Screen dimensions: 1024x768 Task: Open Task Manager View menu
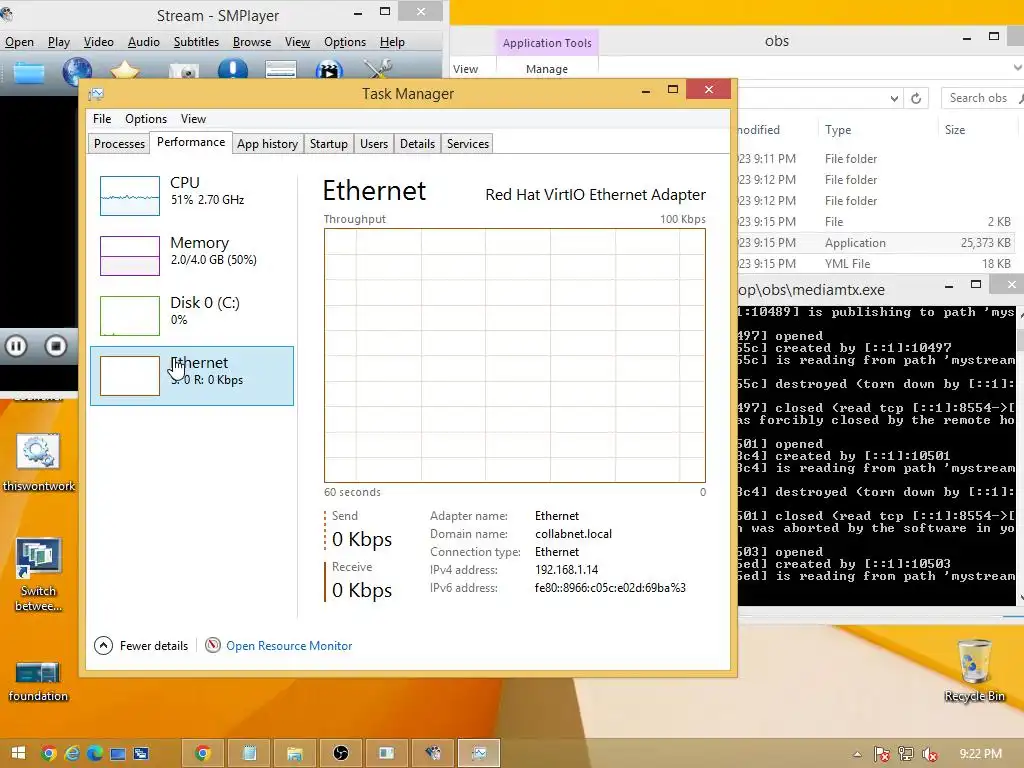pos(193,119)
